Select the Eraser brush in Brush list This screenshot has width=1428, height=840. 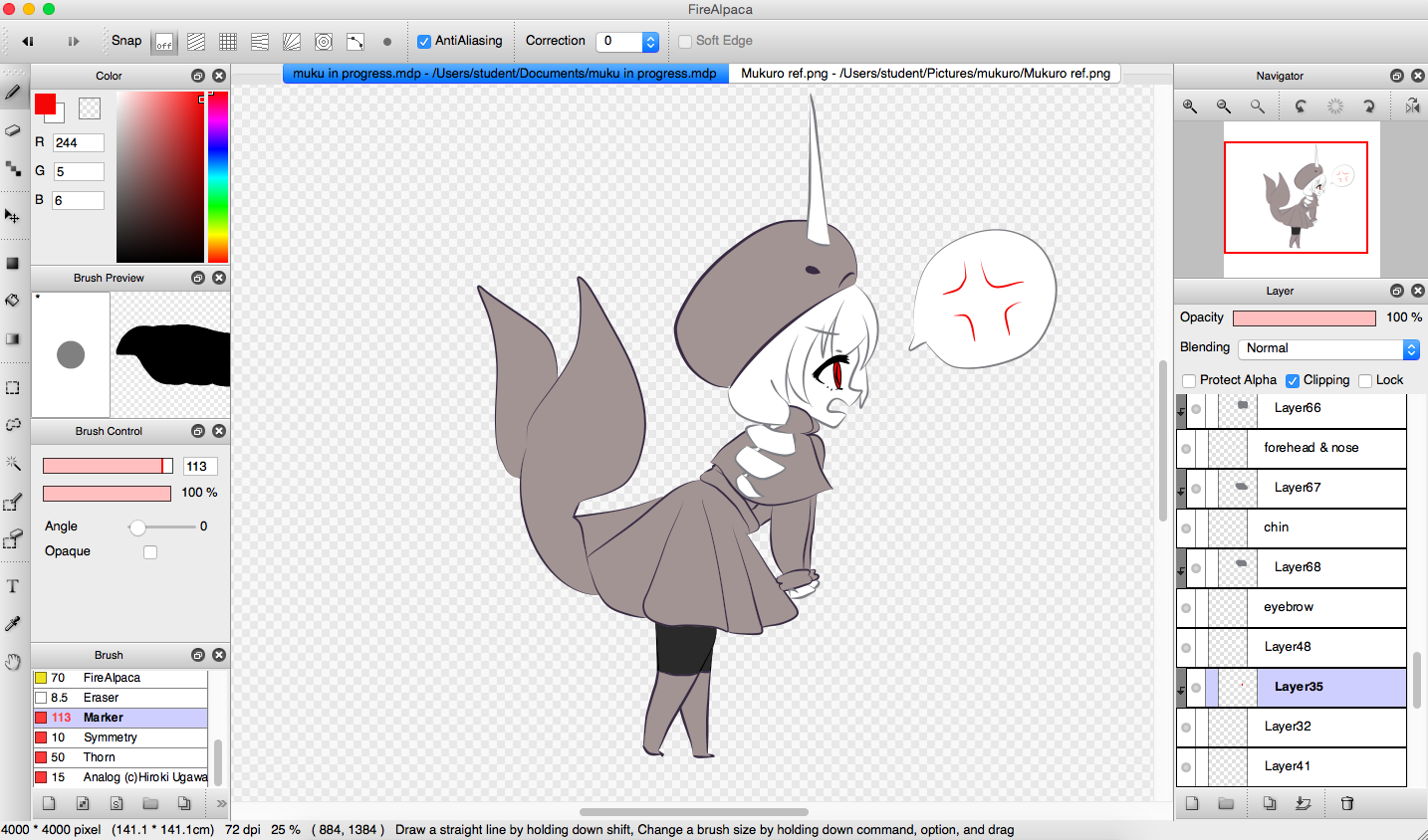tap(119, 698)
